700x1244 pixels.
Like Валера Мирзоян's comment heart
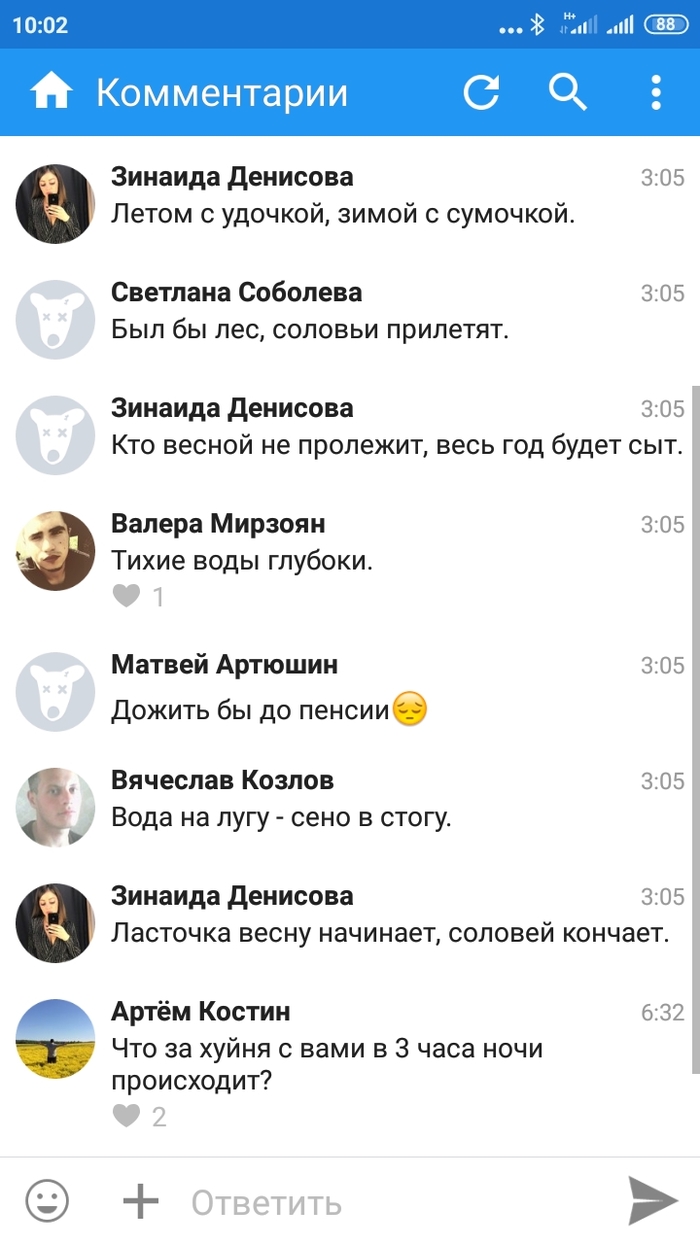tap(126, 596)
